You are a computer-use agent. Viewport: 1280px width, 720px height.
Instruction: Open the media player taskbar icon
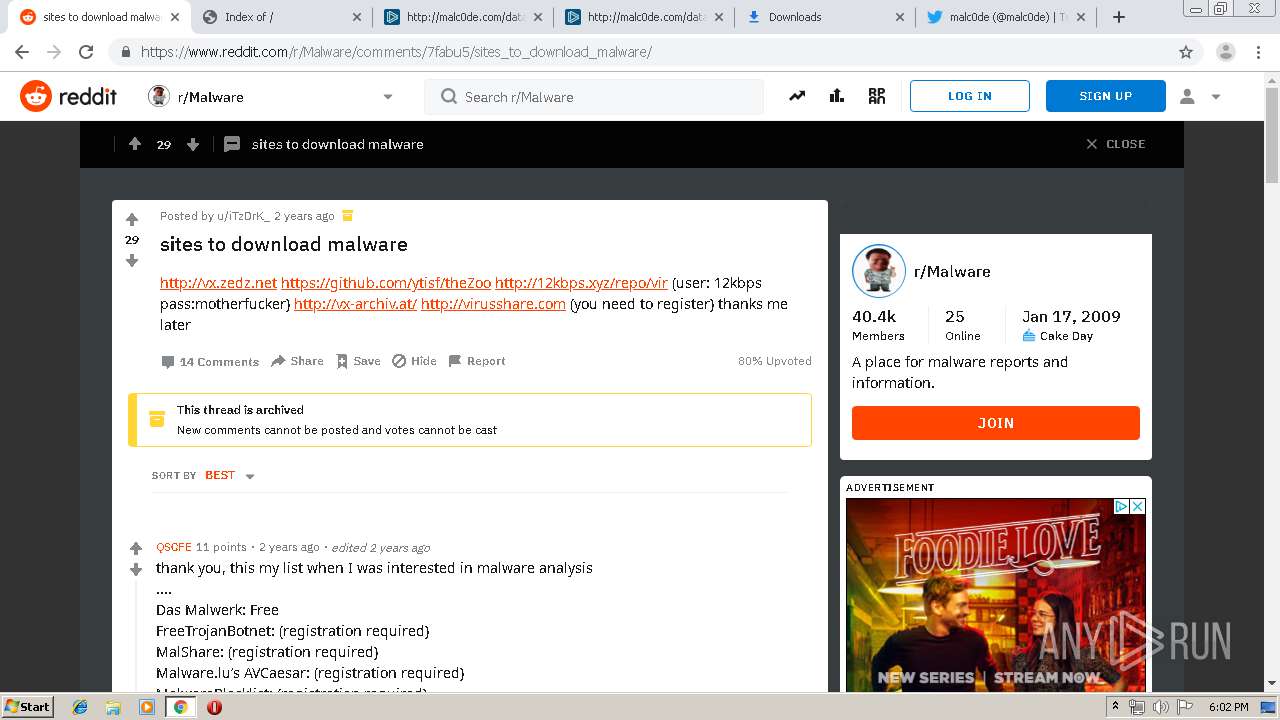click(147, 707)
